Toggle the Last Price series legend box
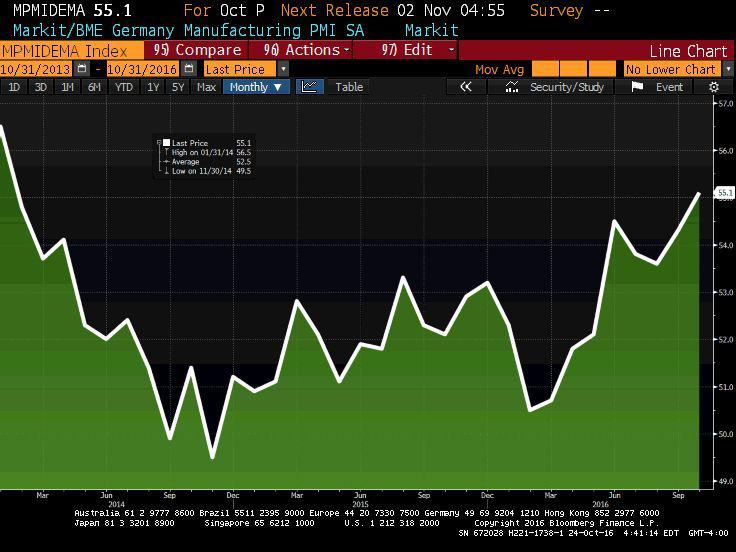The image size is (736, 552). pyautogui.click(x=166, y=143)
